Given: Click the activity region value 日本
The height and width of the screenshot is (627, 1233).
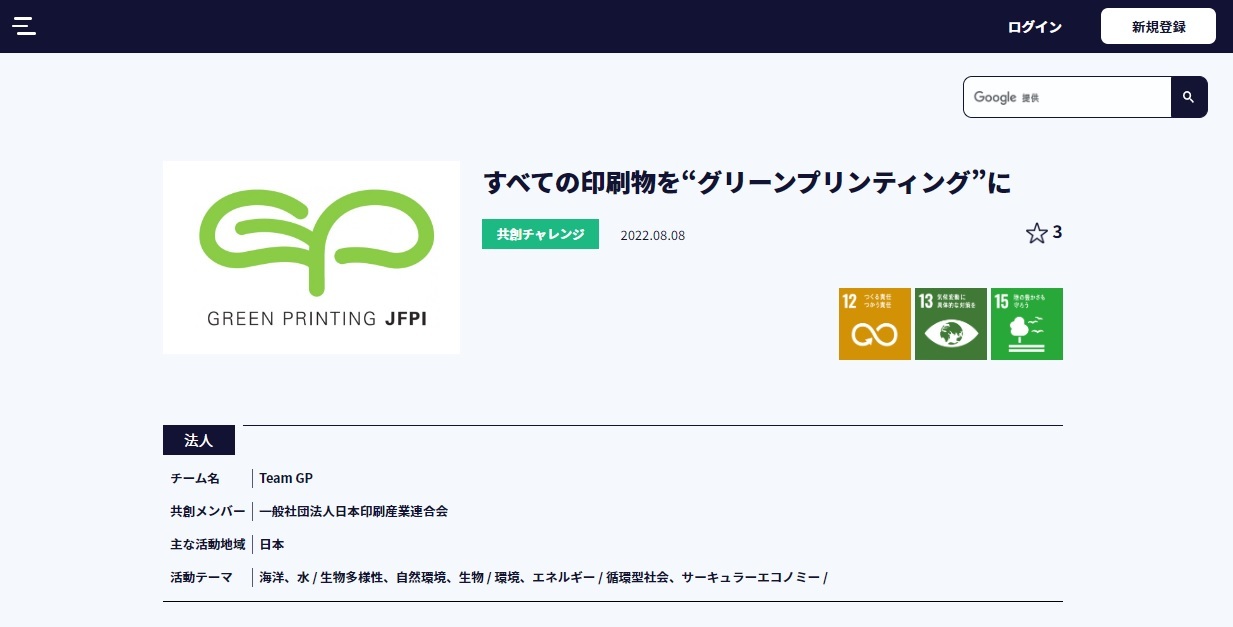Looking at the screenshot, I should point(272,544).
